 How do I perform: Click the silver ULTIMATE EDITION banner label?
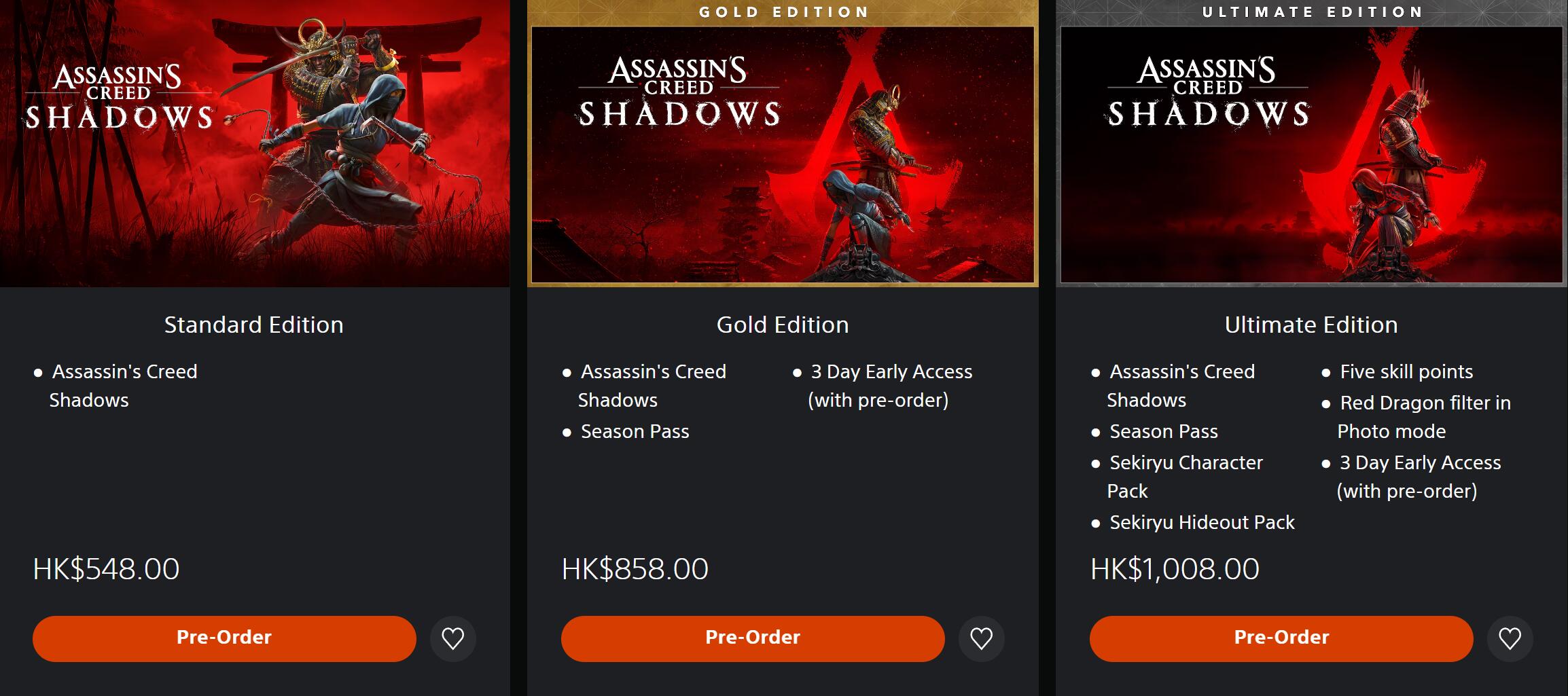pyautogui.click(x=1313, y=12)
